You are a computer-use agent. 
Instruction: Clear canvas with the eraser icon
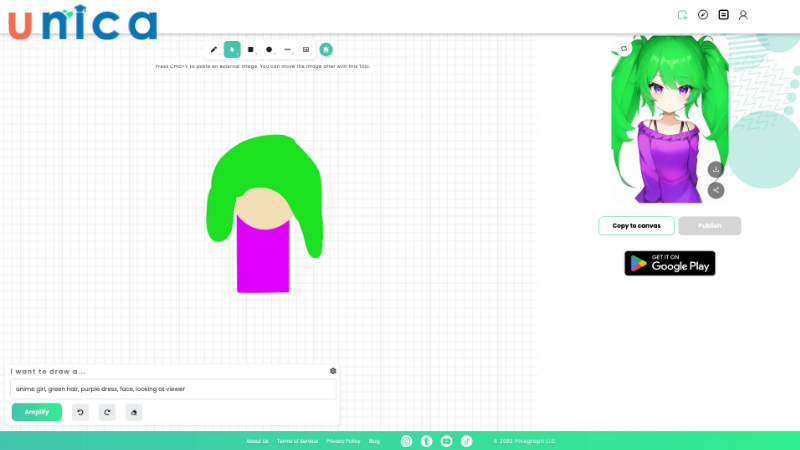tap(134, 412)
